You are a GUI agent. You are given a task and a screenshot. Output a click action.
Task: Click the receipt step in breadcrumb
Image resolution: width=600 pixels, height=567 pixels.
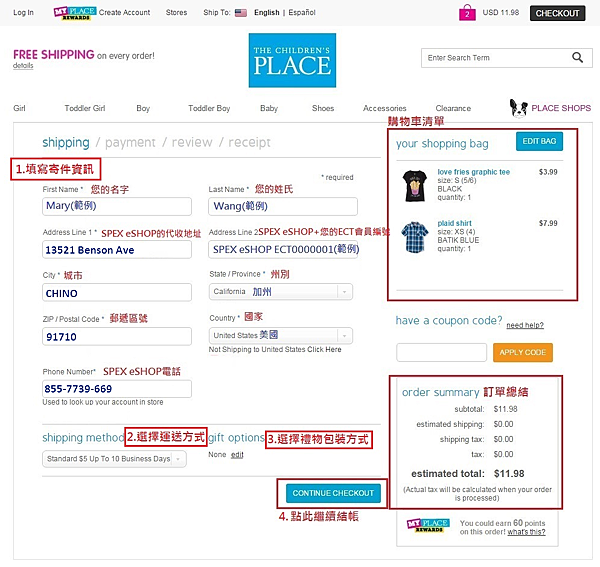(249, 142)
